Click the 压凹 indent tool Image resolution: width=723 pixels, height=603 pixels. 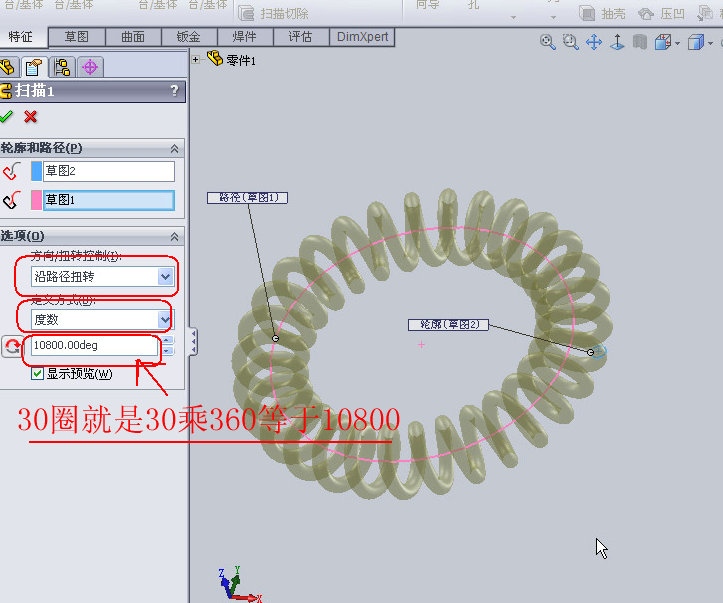661,13
